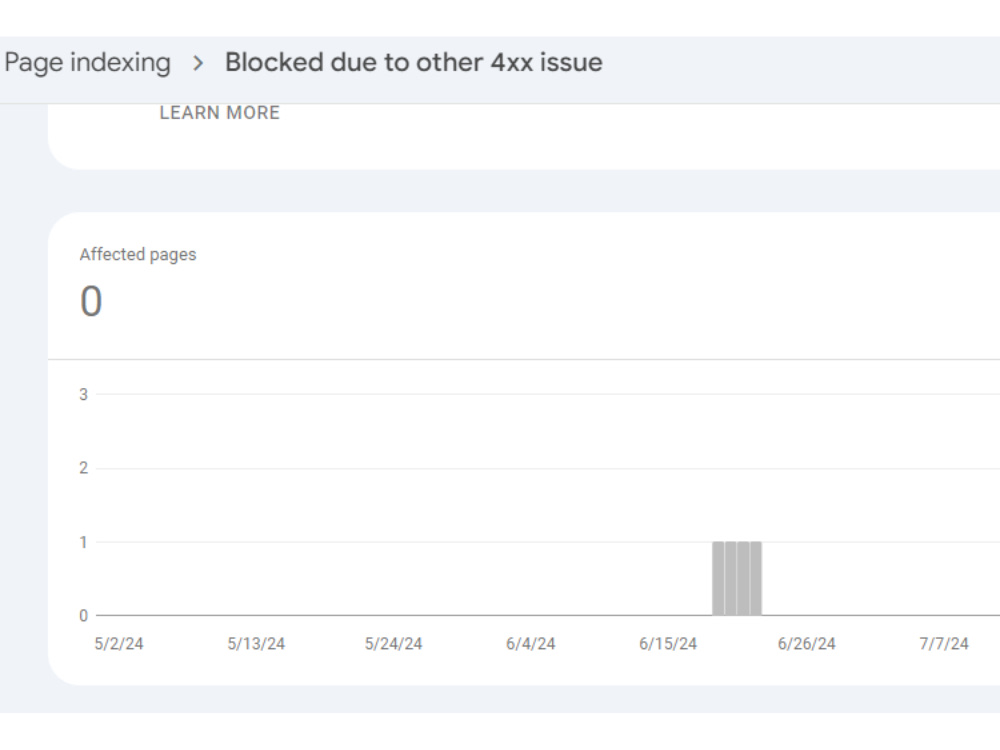The width and height of the screenshot is (1000, 750).
Task: Open the LEARN MORE link
Action: (x=219, y=113)
